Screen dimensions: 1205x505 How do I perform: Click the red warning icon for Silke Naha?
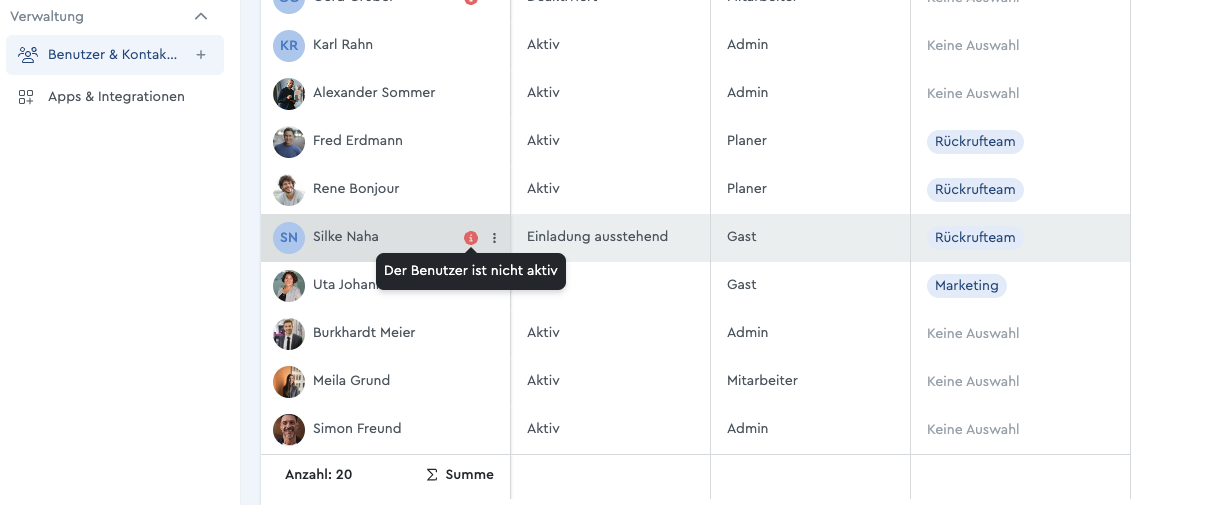[x=471, y=238]
